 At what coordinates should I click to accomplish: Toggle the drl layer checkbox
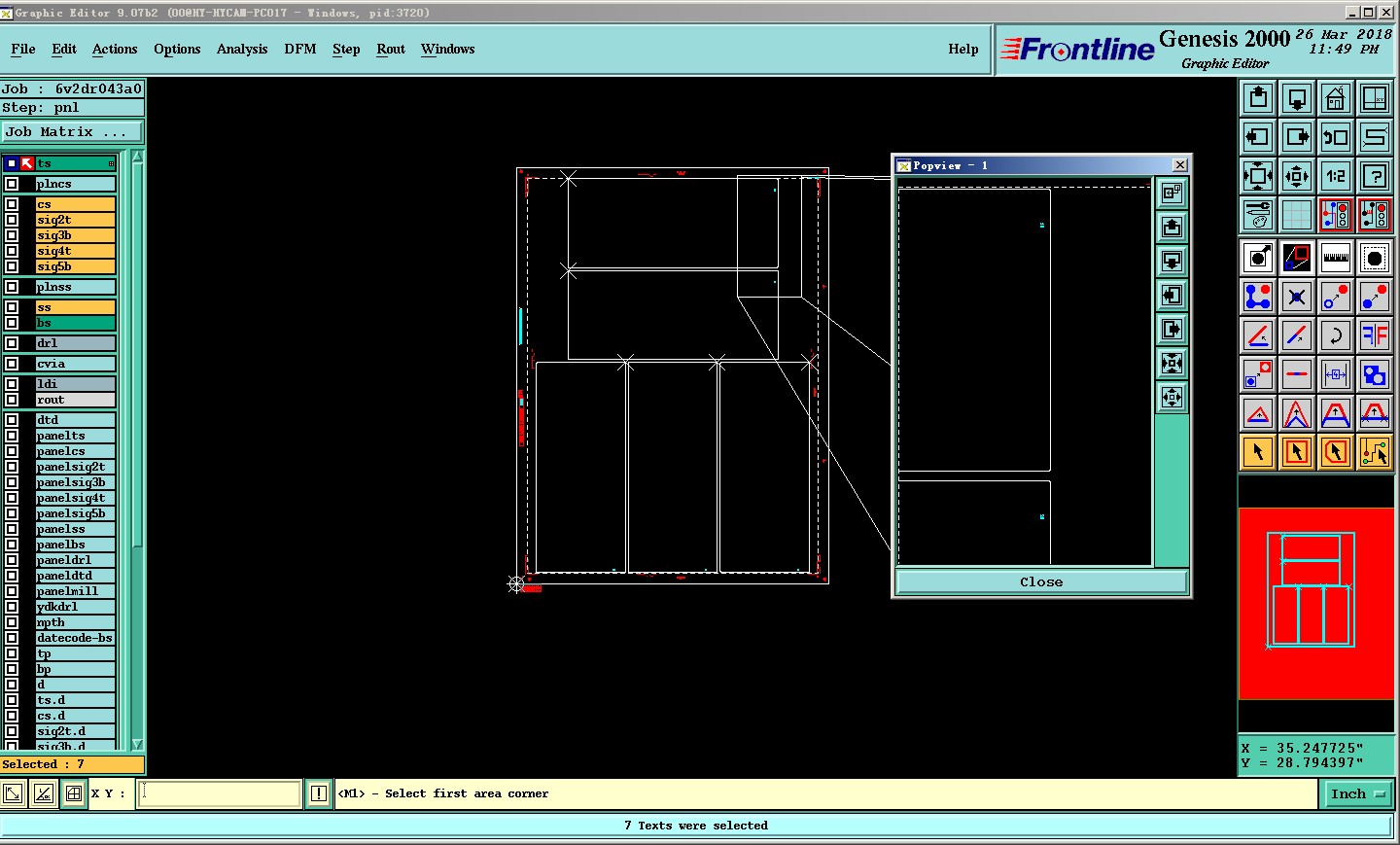tap(12, 343)
